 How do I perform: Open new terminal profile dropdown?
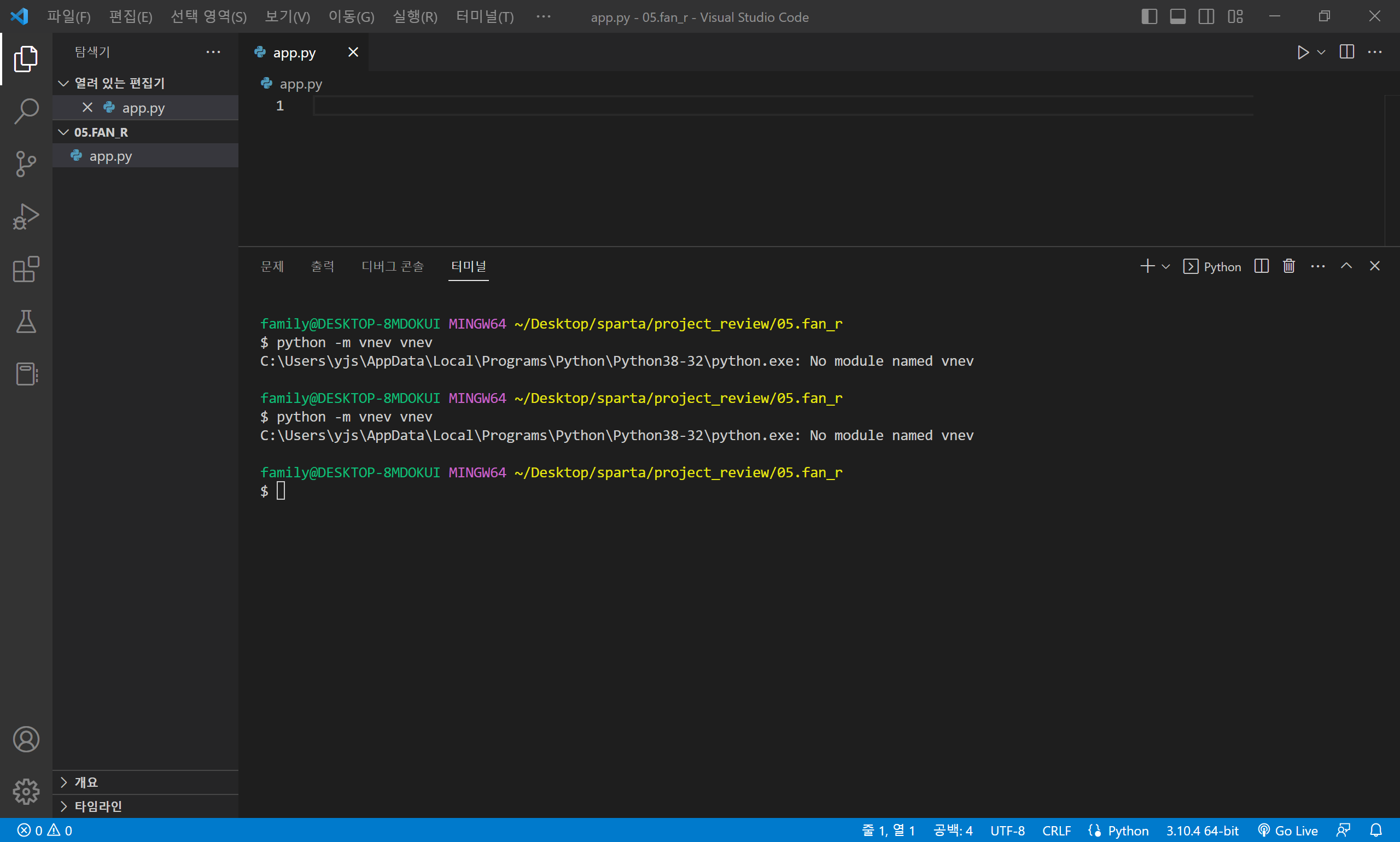[x=1165, y=266]
